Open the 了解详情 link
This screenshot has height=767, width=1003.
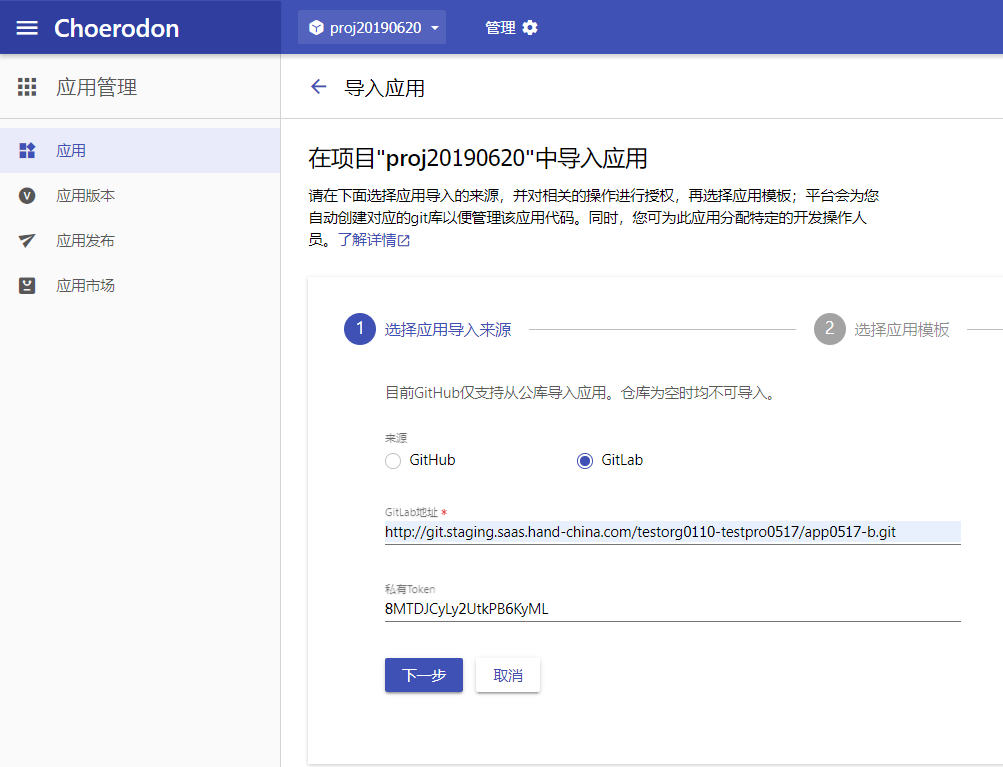[x=374, y=240]
